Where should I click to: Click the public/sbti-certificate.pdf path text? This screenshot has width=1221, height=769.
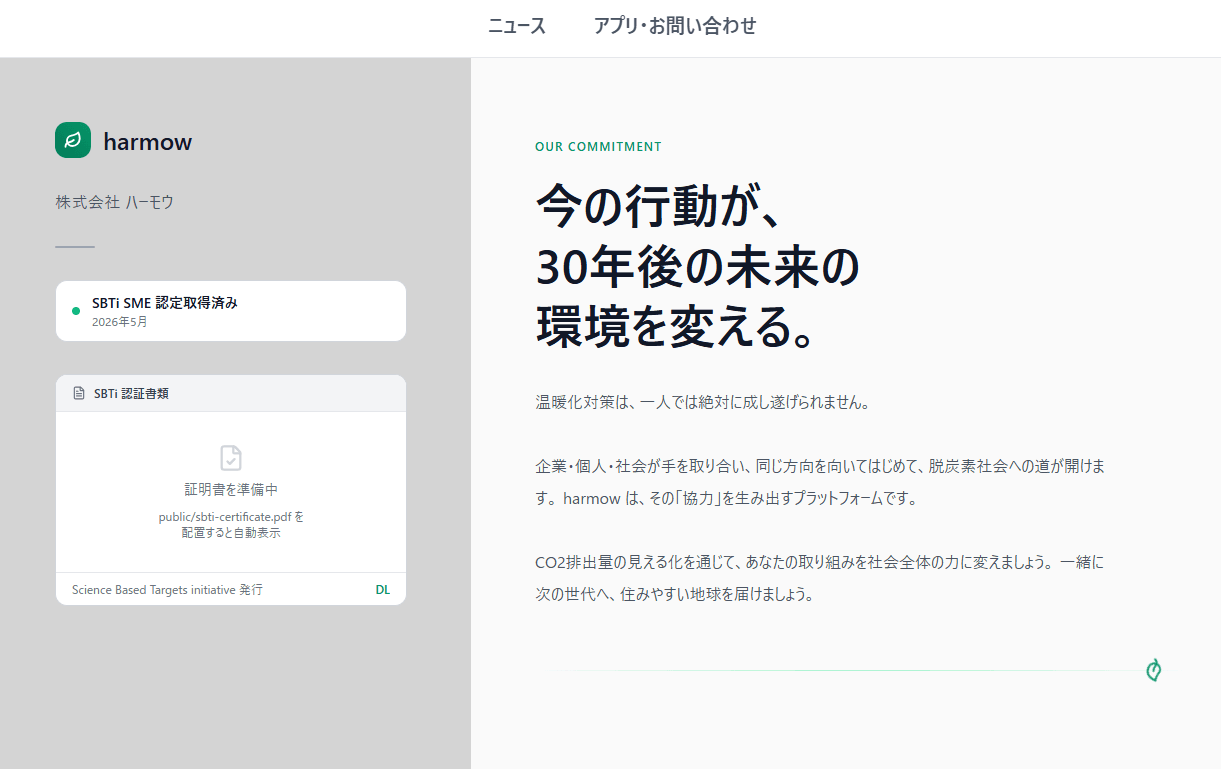pos(231,517)
